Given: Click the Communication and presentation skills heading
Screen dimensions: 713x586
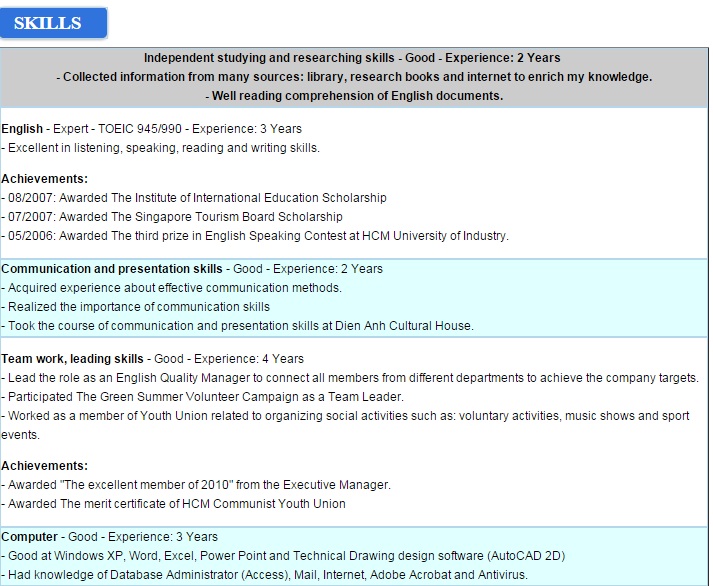Looking at the screenshot, I should click(112, 269).
